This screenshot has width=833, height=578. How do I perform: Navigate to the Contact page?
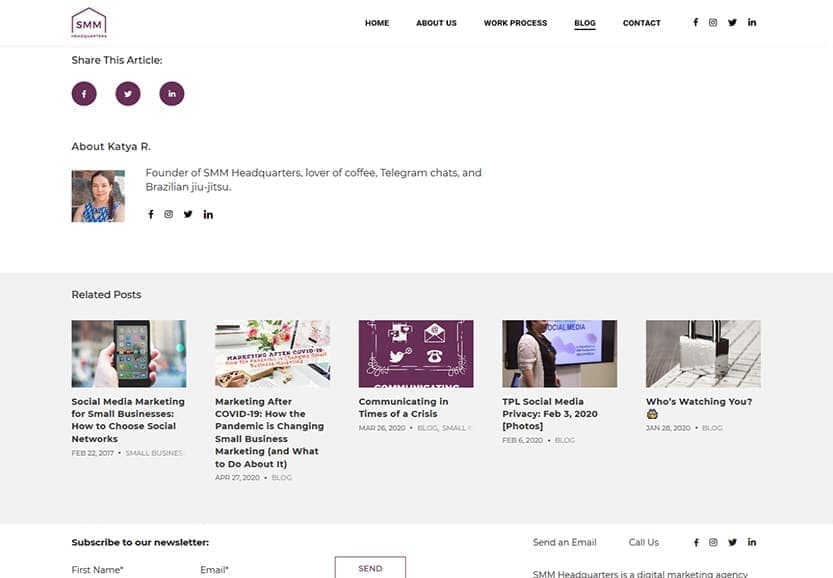point(641,23)
